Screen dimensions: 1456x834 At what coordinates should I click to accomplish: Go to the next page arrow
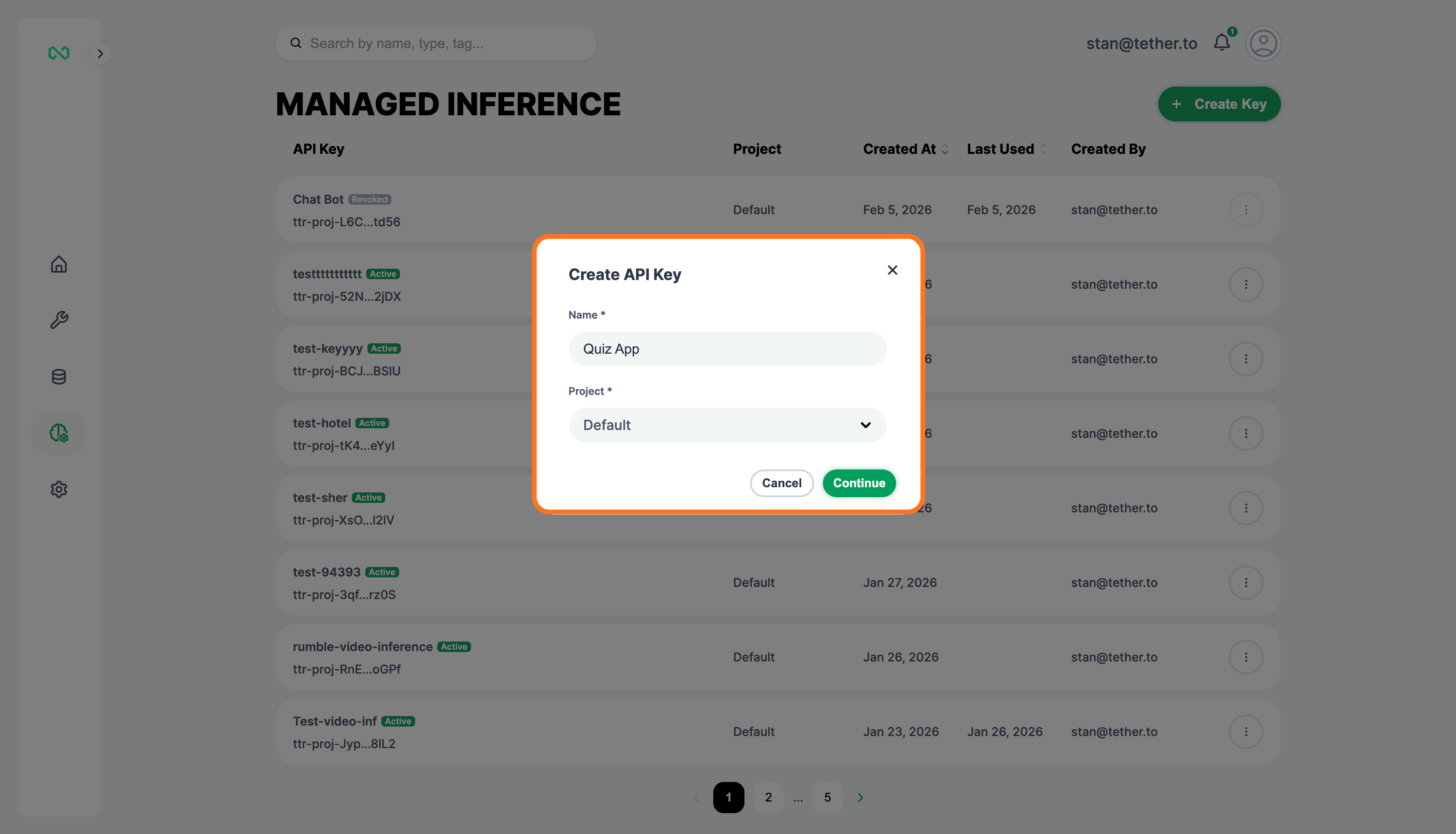[x=860, y=797]
